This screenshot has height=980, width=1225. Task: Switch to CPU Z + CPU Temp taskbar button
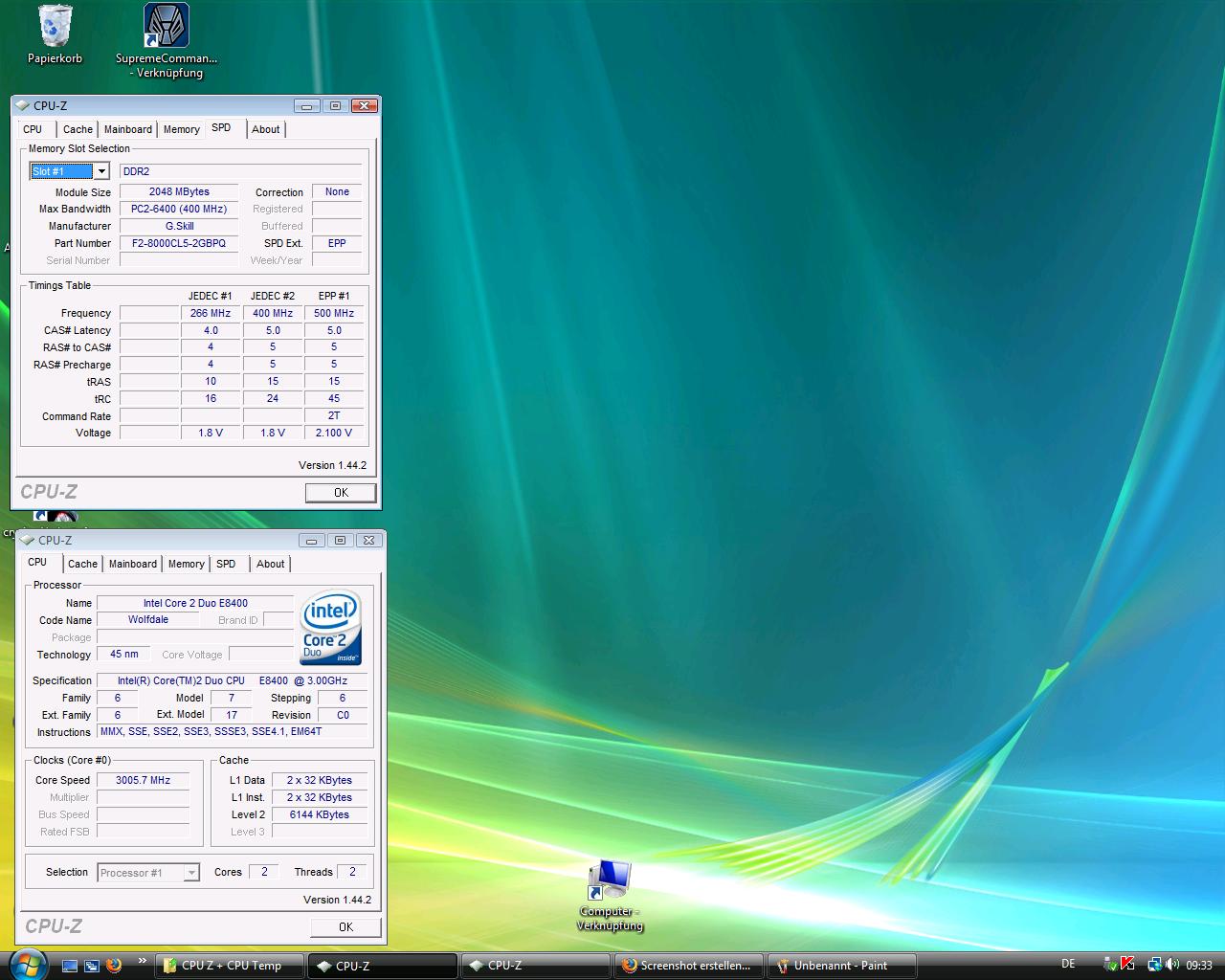pyautogui.click(x=229, y=966)
